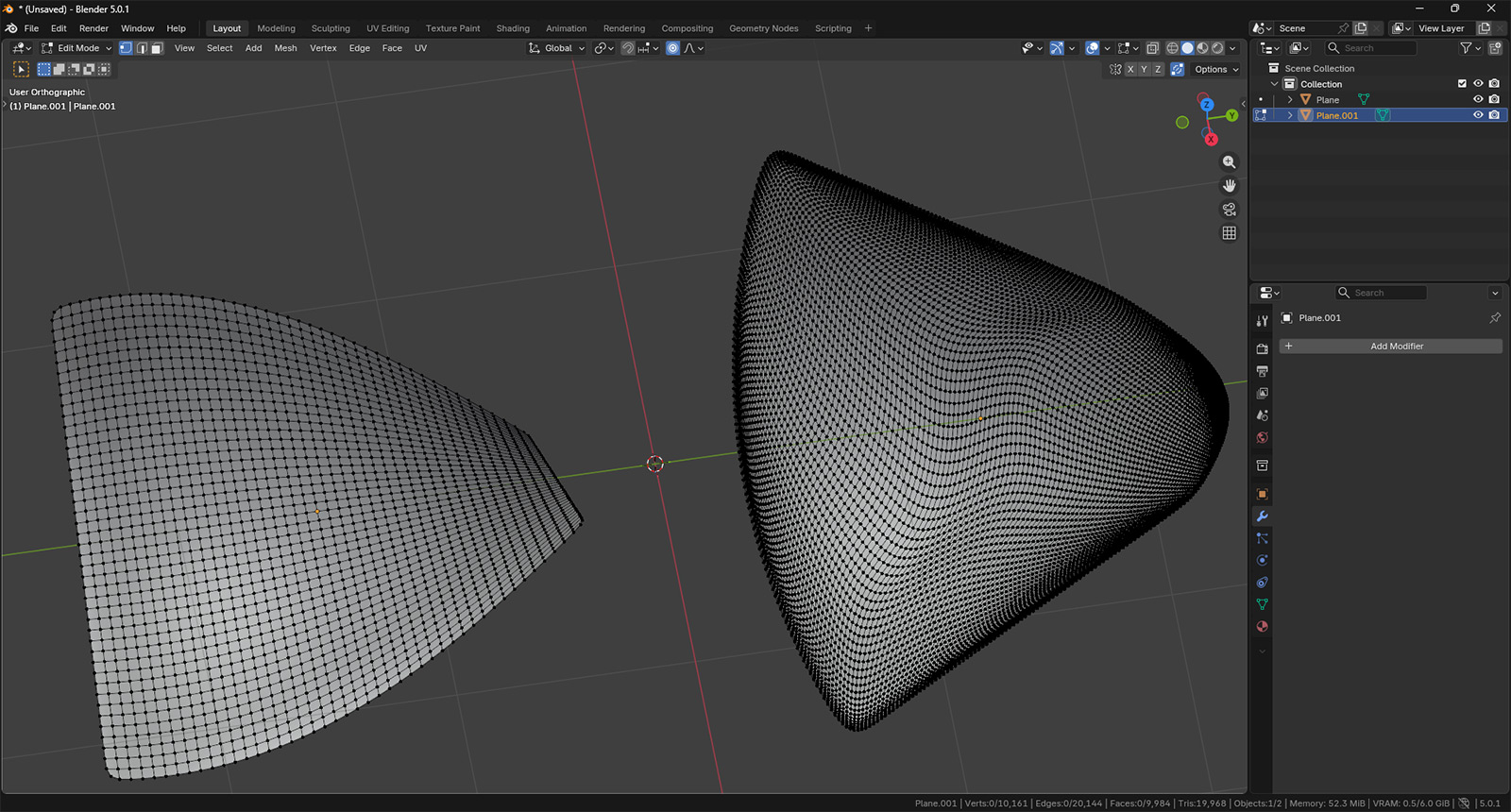
Task: Switch to face select mode
Action: (157, 48)
